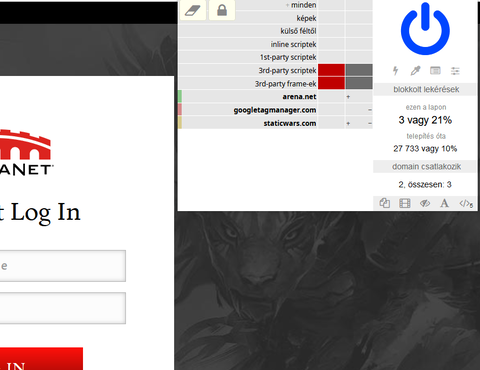Viewport: 480px width, 370px height.
Task: Click the red LOG IN button
Action: tap(41, 359)
